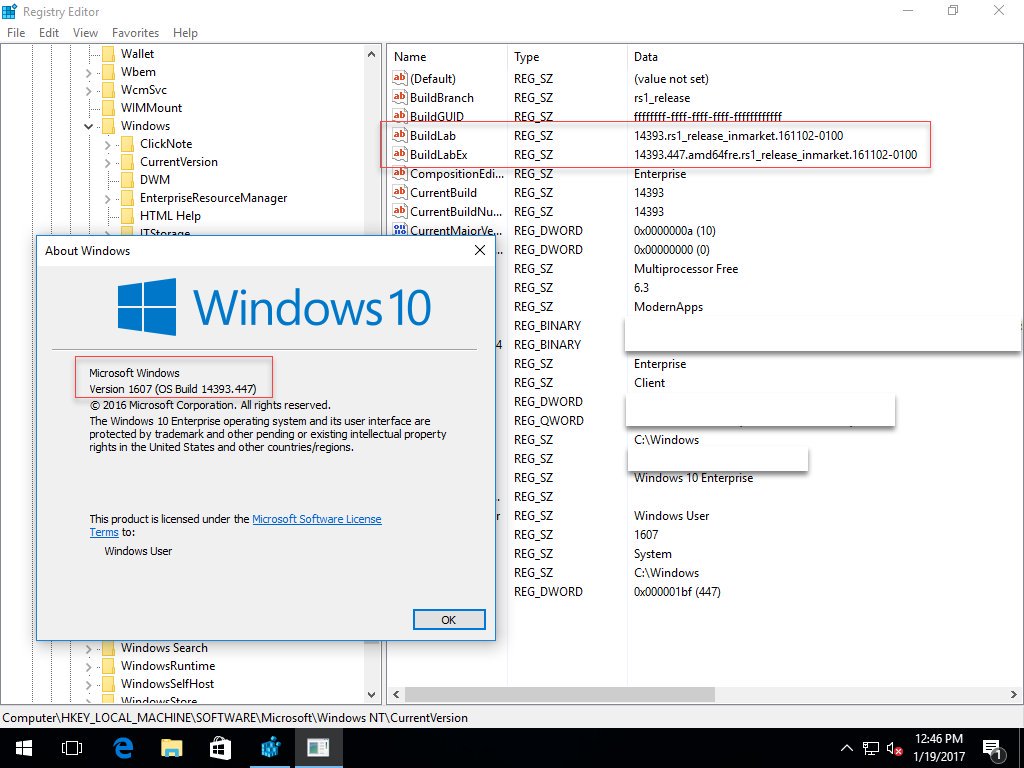Open Task View from taskbar

tap(72, 748)
